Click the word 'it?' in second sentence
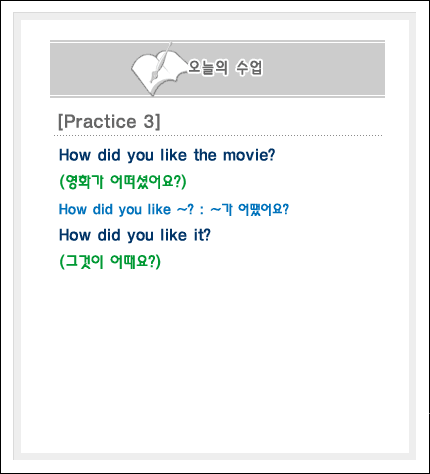The width and height of the screenshot is (430, 474). [x=202, y=235]
